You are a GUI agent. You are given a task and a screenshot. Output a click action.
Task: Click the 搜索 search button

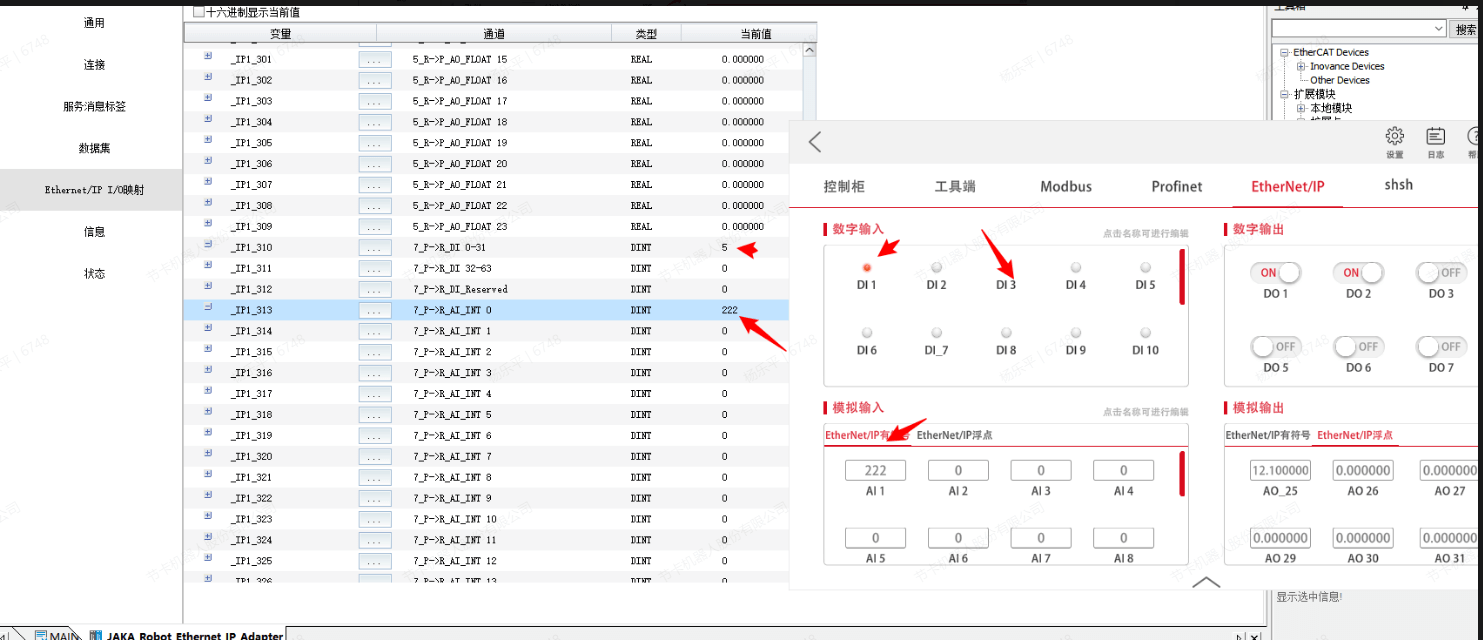pyautogui.click(x=1465, y=29)
